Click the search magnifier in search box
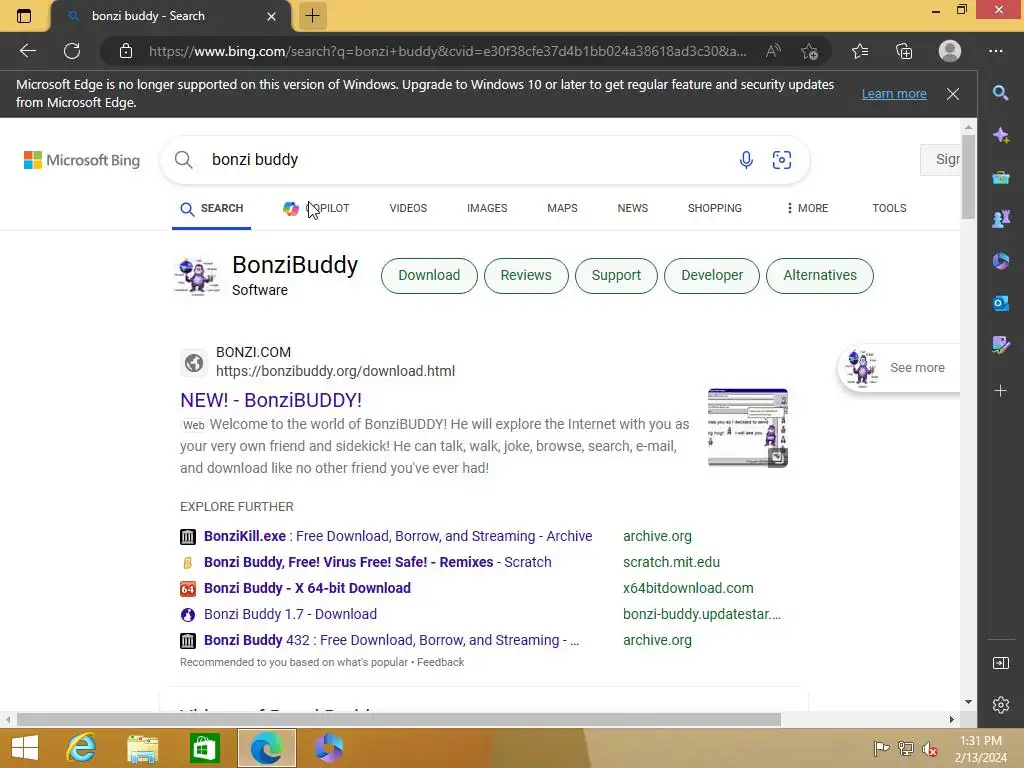The width and height of the screenshot is (1024, 768). coord(184,160)
